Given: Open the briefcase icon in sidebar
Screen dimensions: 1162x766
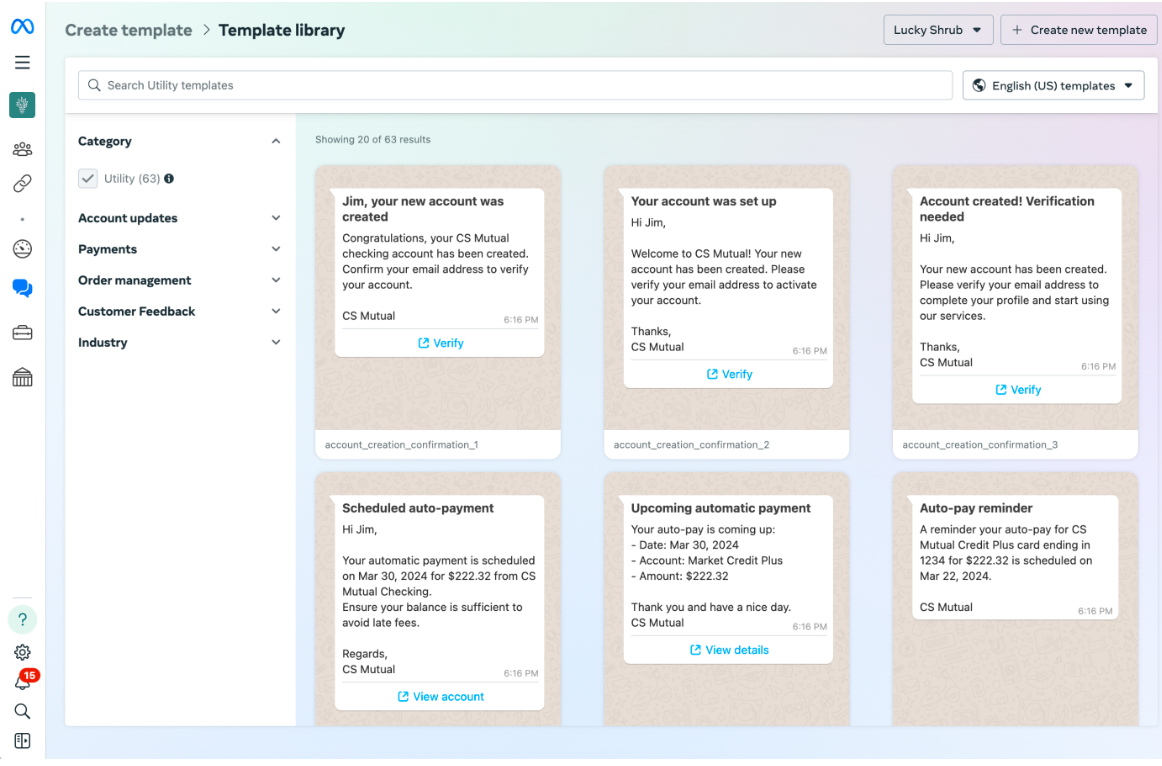Looking at the screenshot, I should [x=22, y=333].
